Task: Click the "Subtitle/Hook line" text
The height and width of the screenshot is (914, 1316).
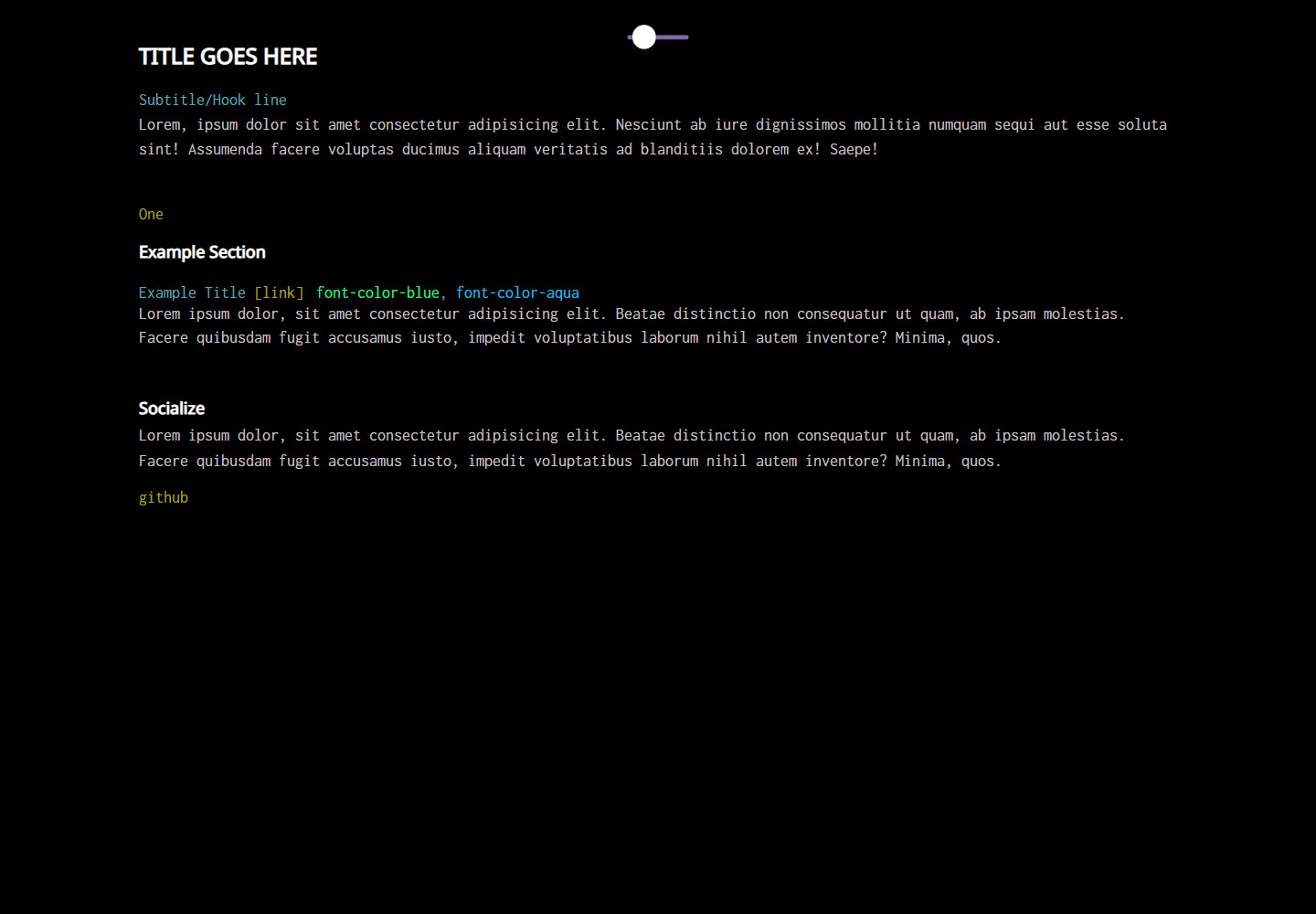Action: pyautogui.click(x=213, y=100)
